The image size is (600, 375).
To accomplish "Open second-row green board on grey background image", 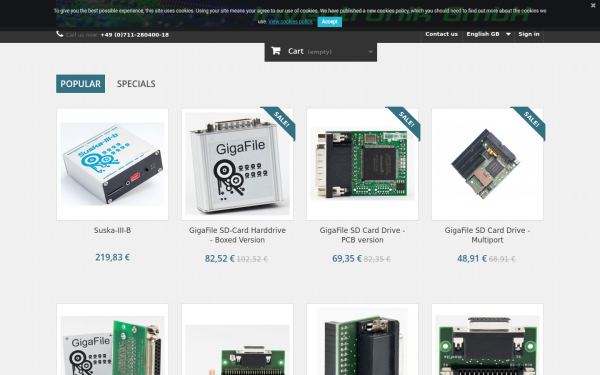I will pyautogui.click(x=237, y=340).
